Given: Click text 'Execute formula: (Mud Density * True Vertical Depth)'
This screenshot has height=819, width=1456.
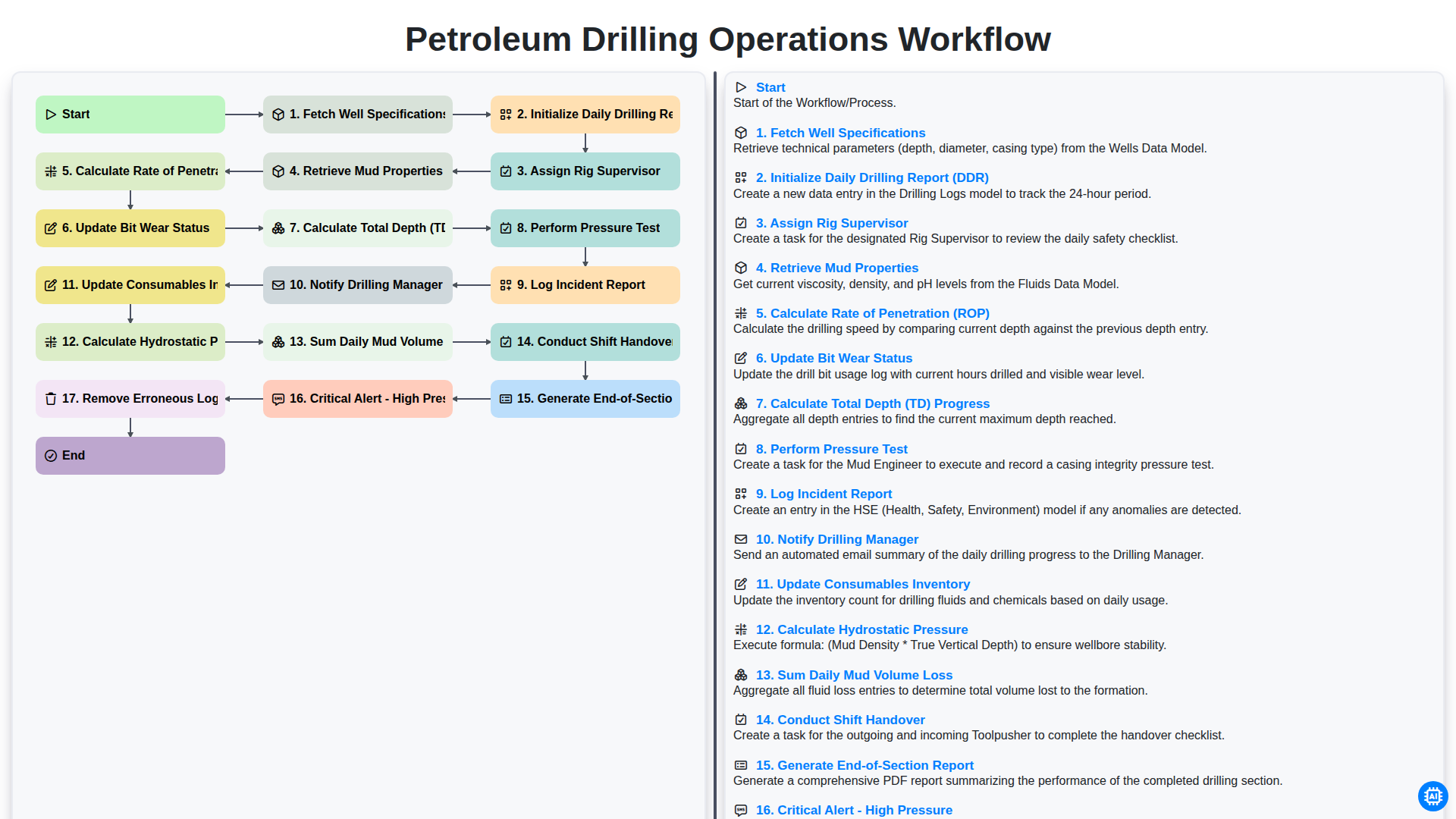Looking at the screenshot, I should 875,645.
